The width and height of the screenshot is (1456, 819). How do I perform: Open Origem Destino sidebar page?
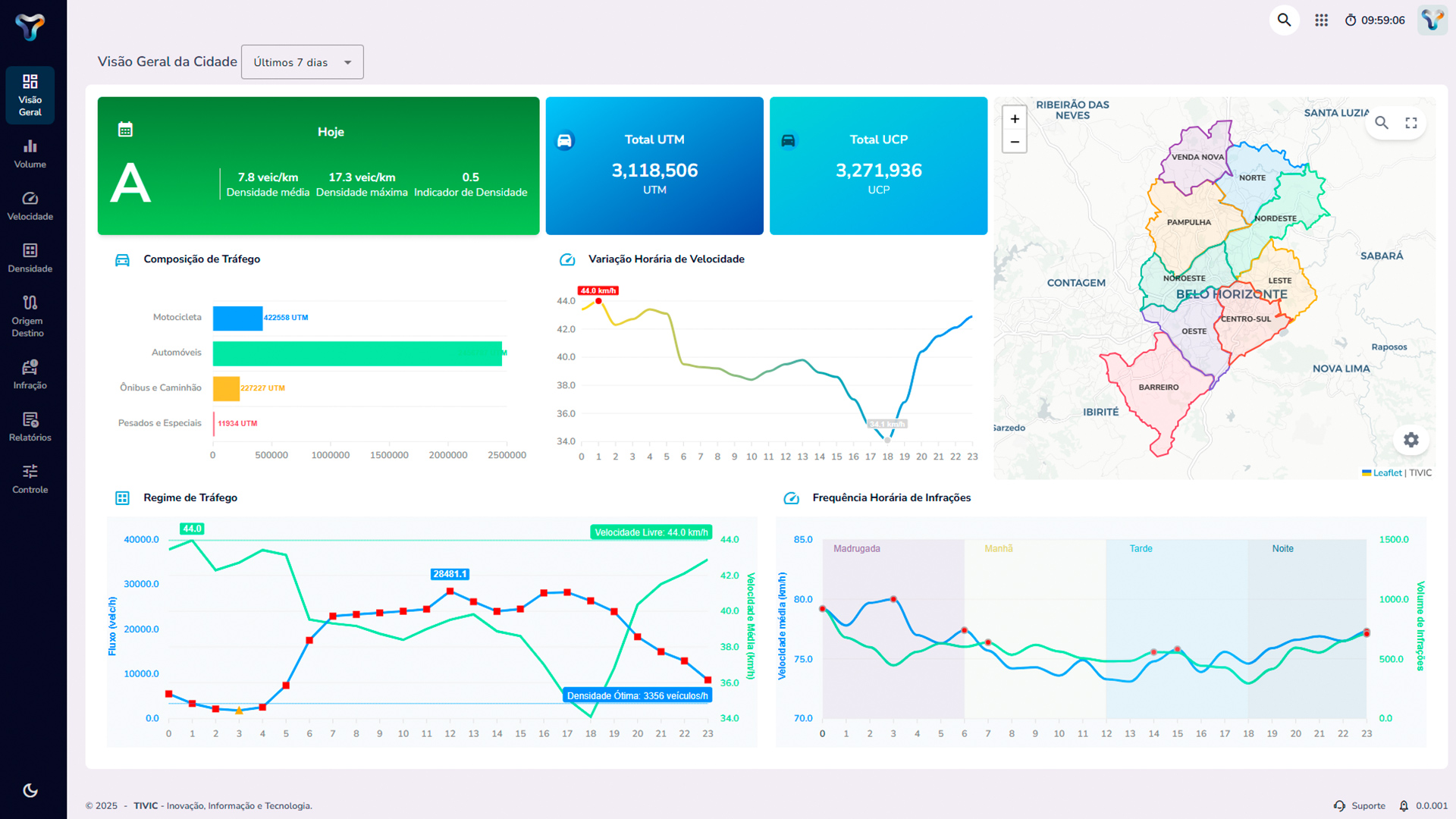(30, 315)
